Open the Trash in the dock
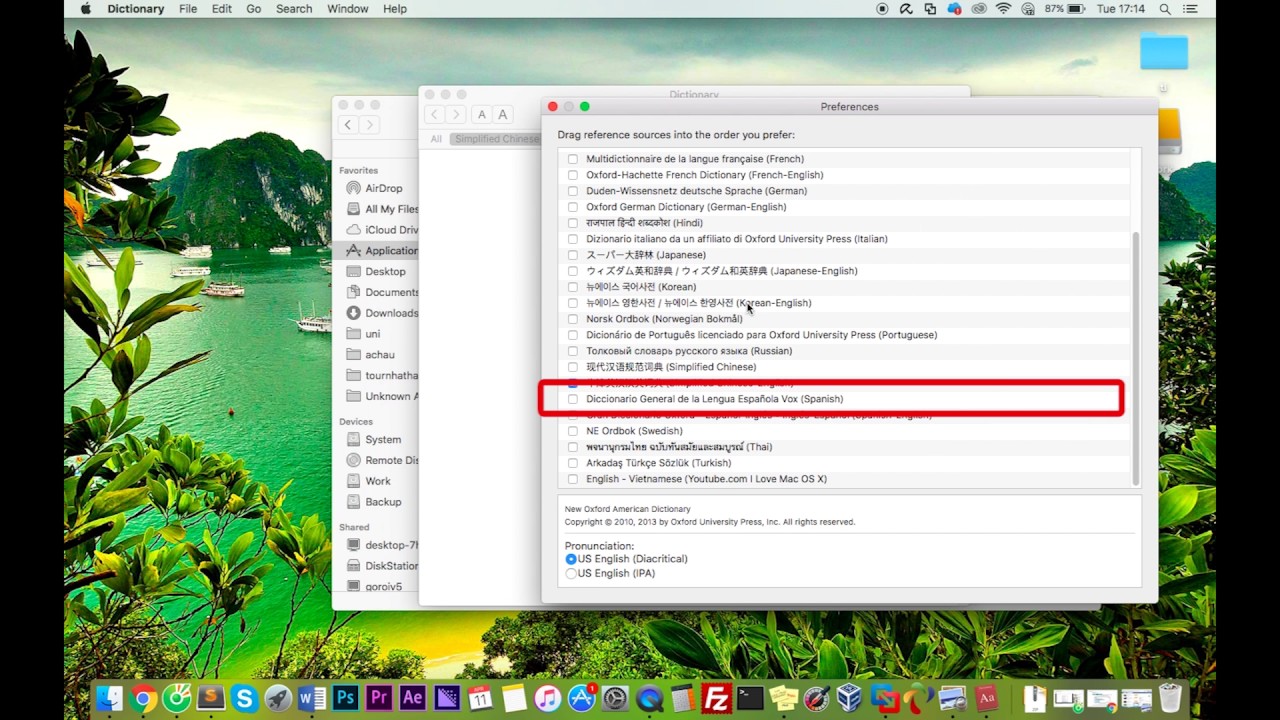The image size is (1280, 720). click(x=1170, y=698)
